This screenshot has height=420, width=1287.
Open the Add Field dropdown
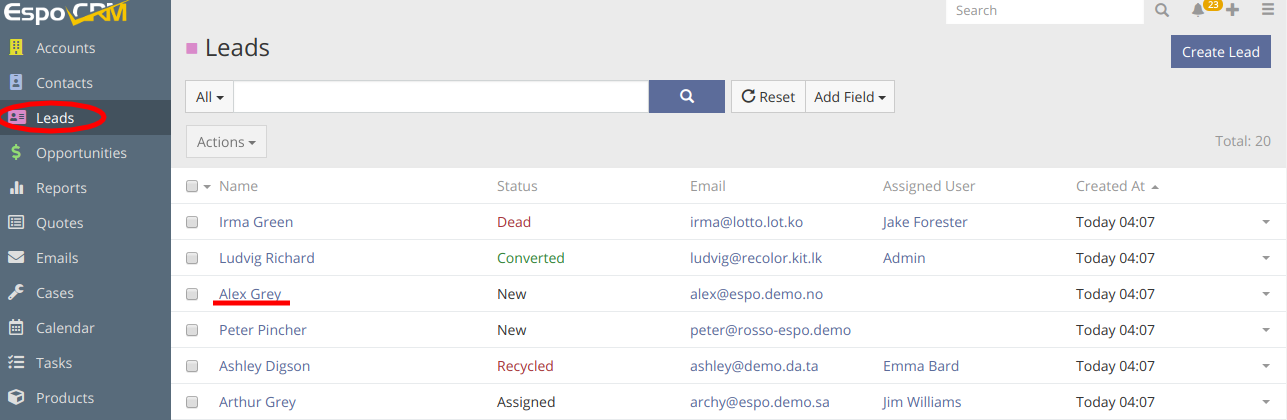[850, 97]
